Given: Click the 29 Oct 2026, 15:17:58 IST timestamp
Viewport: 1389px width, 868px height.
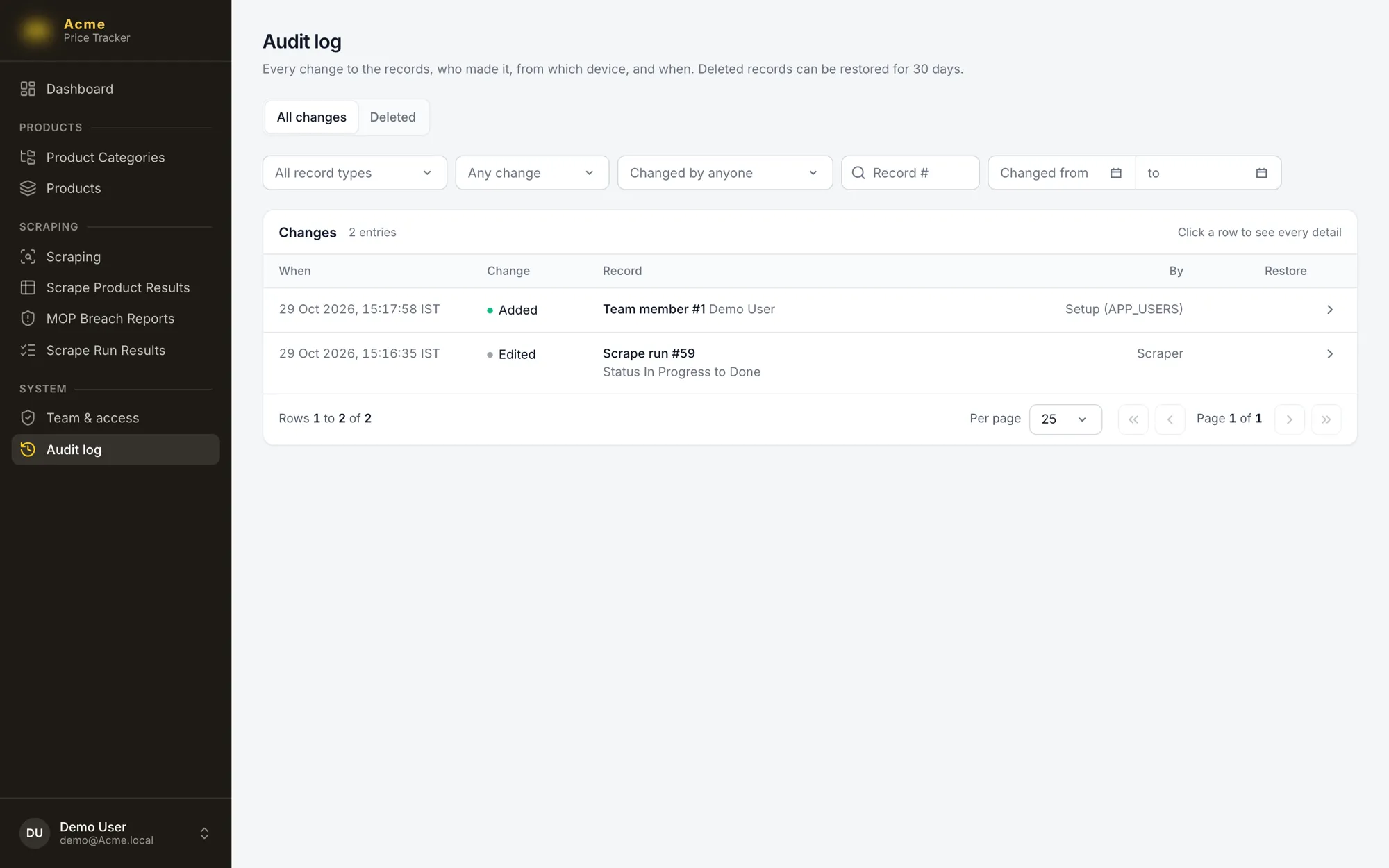Looking at the screenshot, I should tap(359, 309).
